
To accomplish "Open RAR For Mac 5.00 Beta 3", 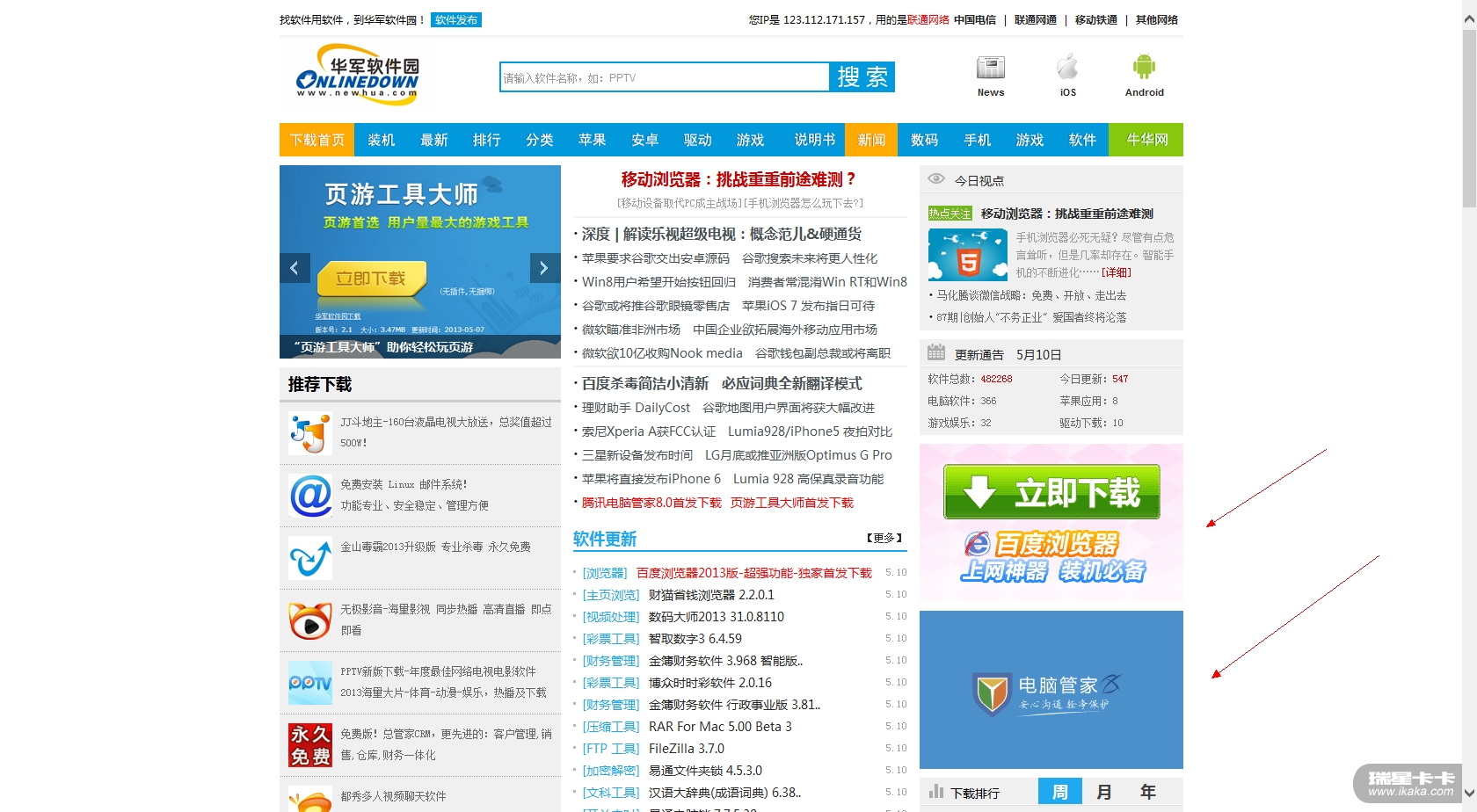I will click(720, 727).
